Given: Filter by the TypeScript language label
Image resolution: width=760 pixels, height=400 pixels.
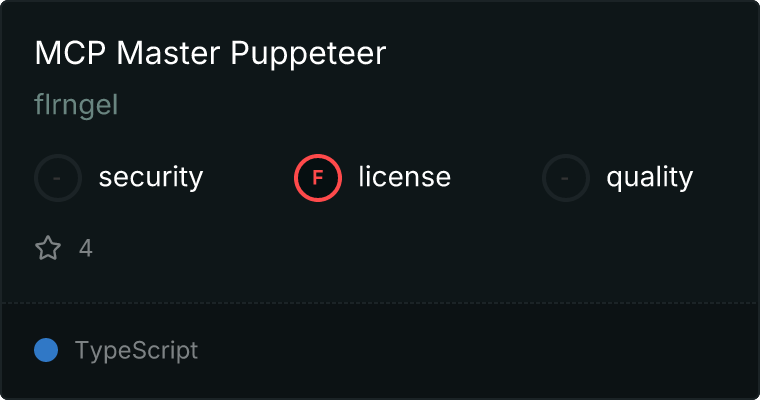Looking at the screenshot, I should [136, 351].
